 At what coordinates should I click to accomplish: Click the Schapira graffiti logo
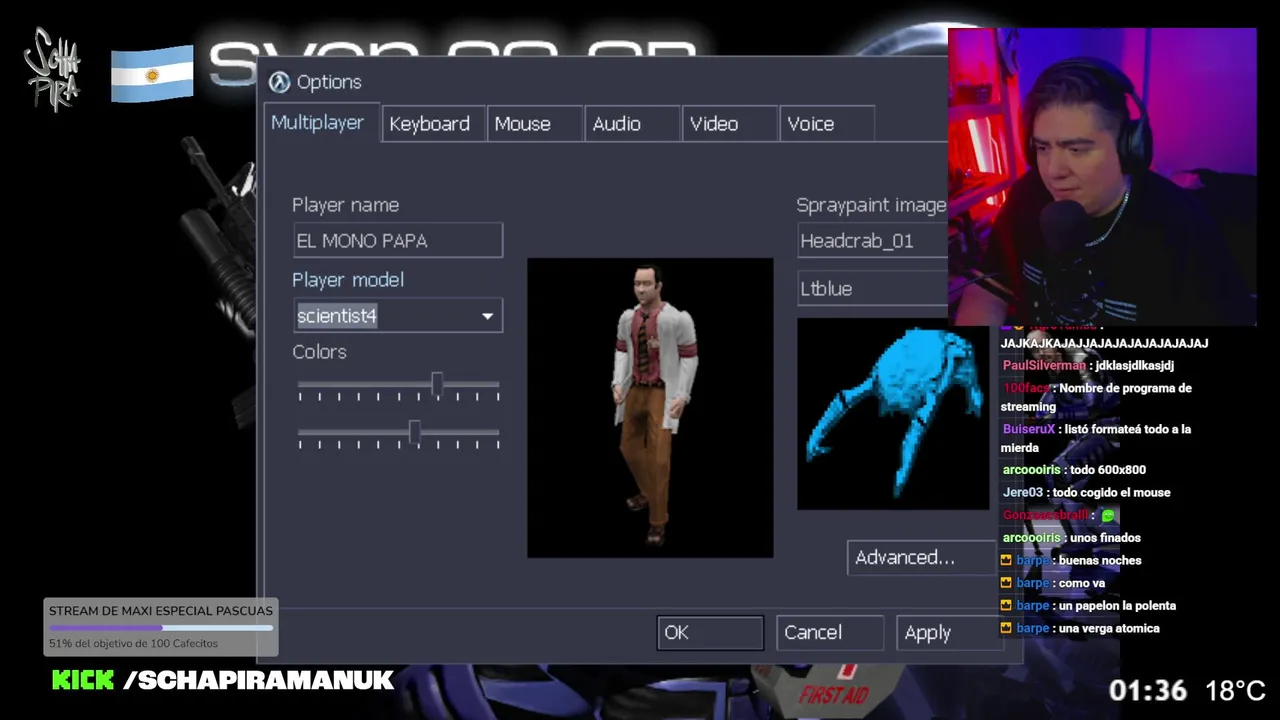pos(52,68)
